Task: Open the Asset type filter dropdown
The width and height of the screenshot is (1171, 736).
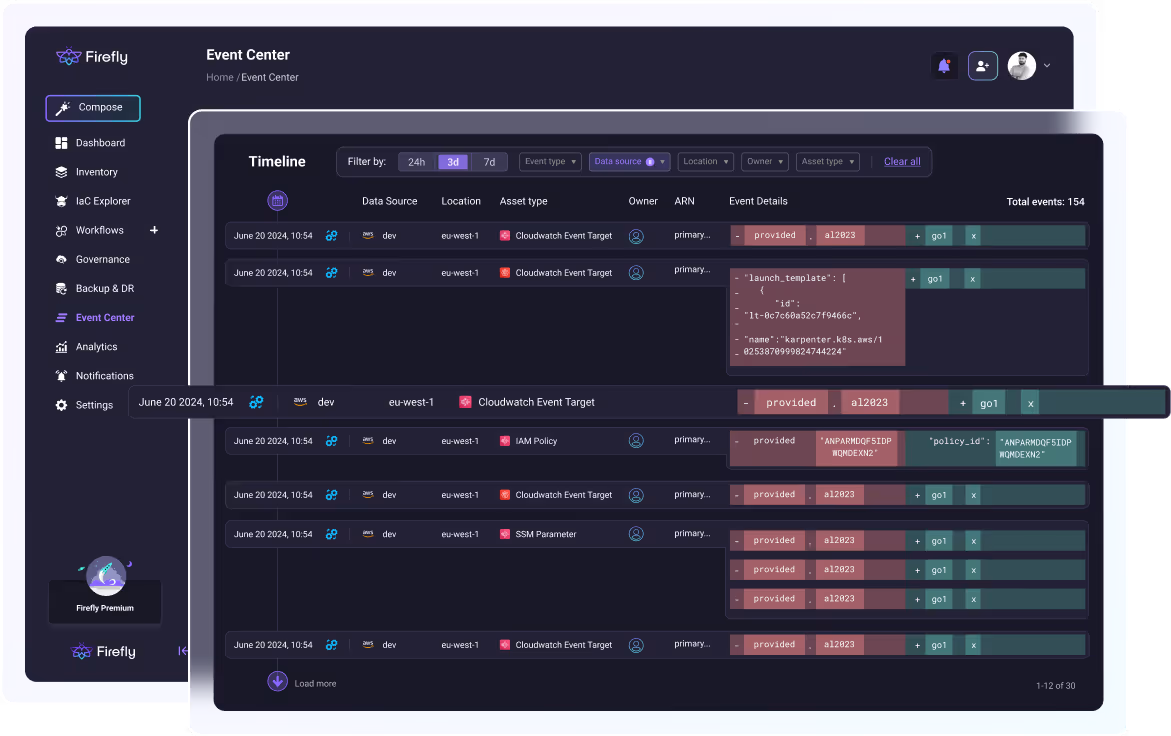Action: point(827,161)
